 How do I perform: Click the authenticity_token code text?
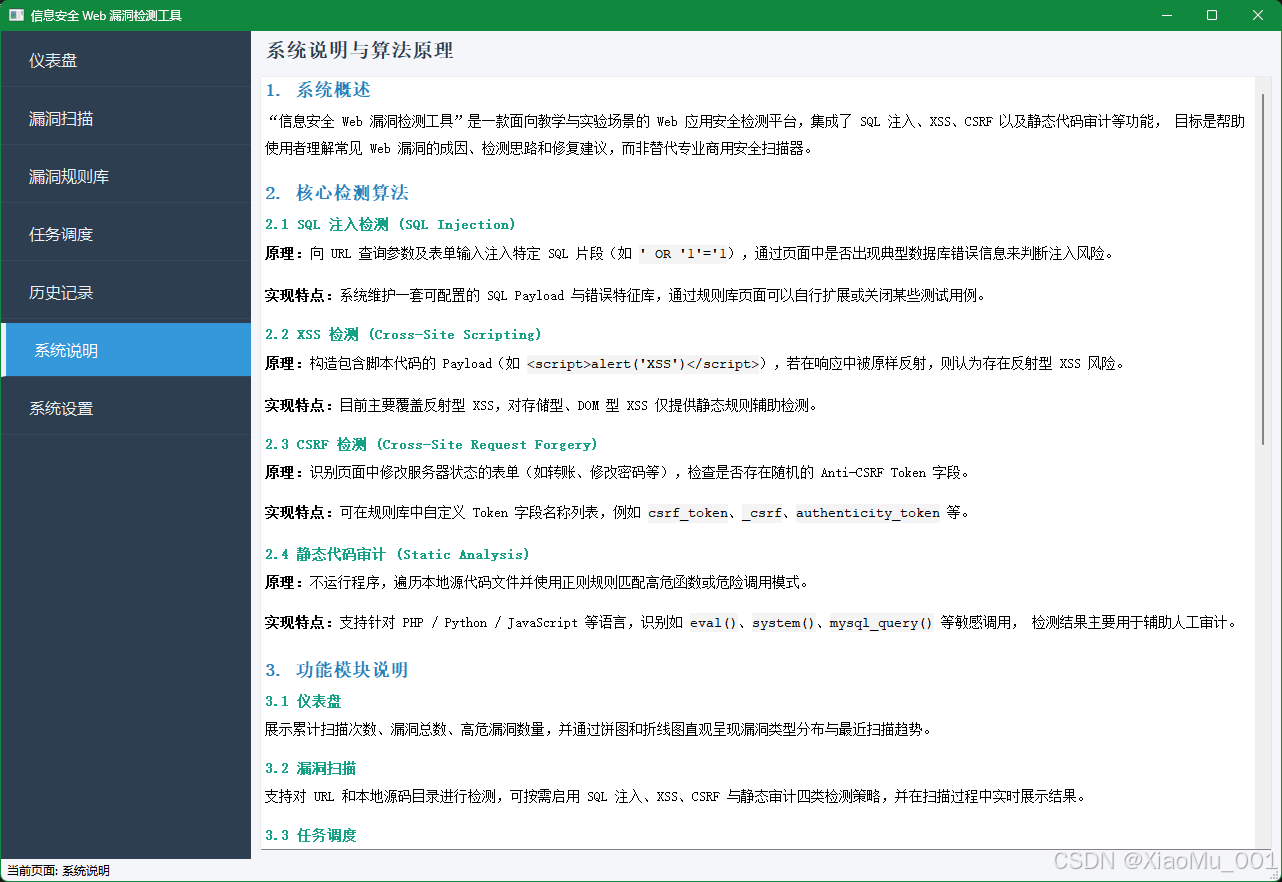(868, 513)
